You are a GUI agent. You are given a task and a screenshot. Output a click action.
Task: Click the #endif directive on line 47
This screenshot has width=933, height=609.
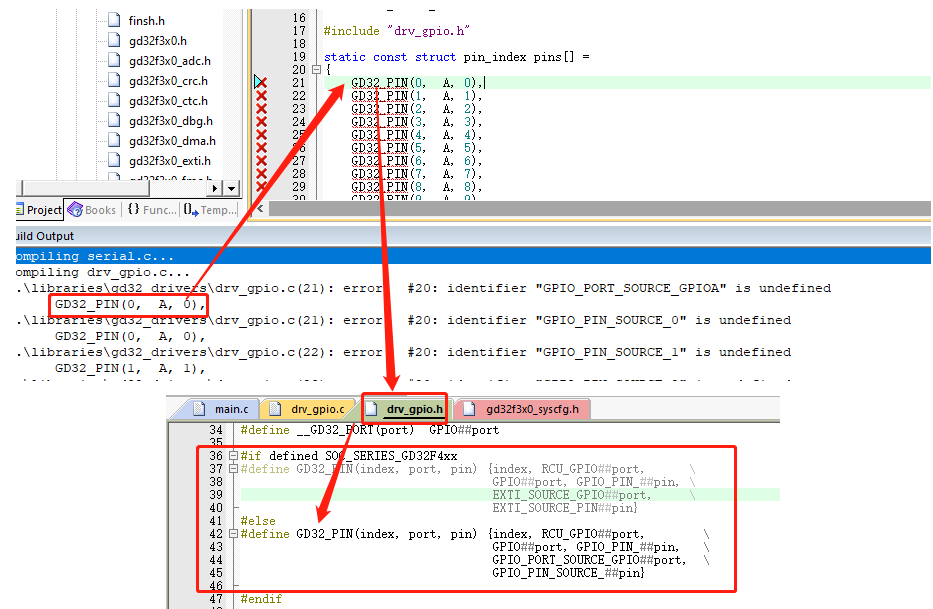pos(261,599)
